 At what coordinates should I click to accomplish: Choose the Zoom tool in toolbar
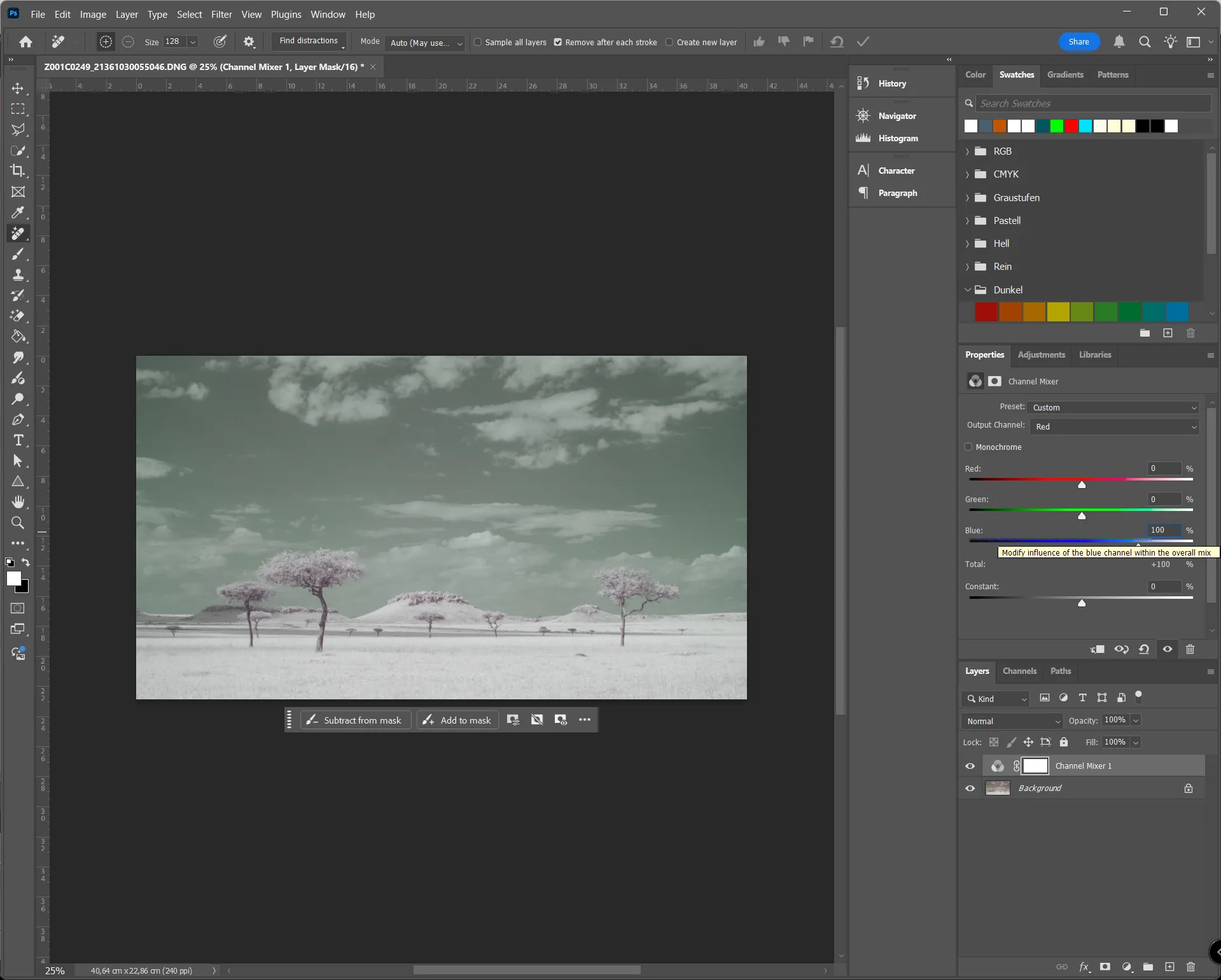(x=18, y=523)
